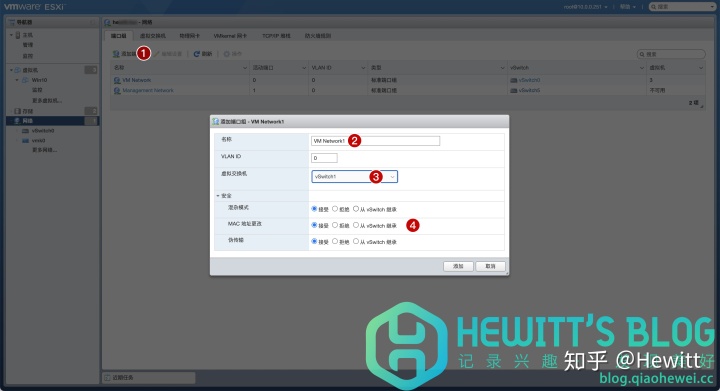The image size is (720, 391).
Task: Click the Navigator panel collapse icon
Action: click(x=93, y=22)
